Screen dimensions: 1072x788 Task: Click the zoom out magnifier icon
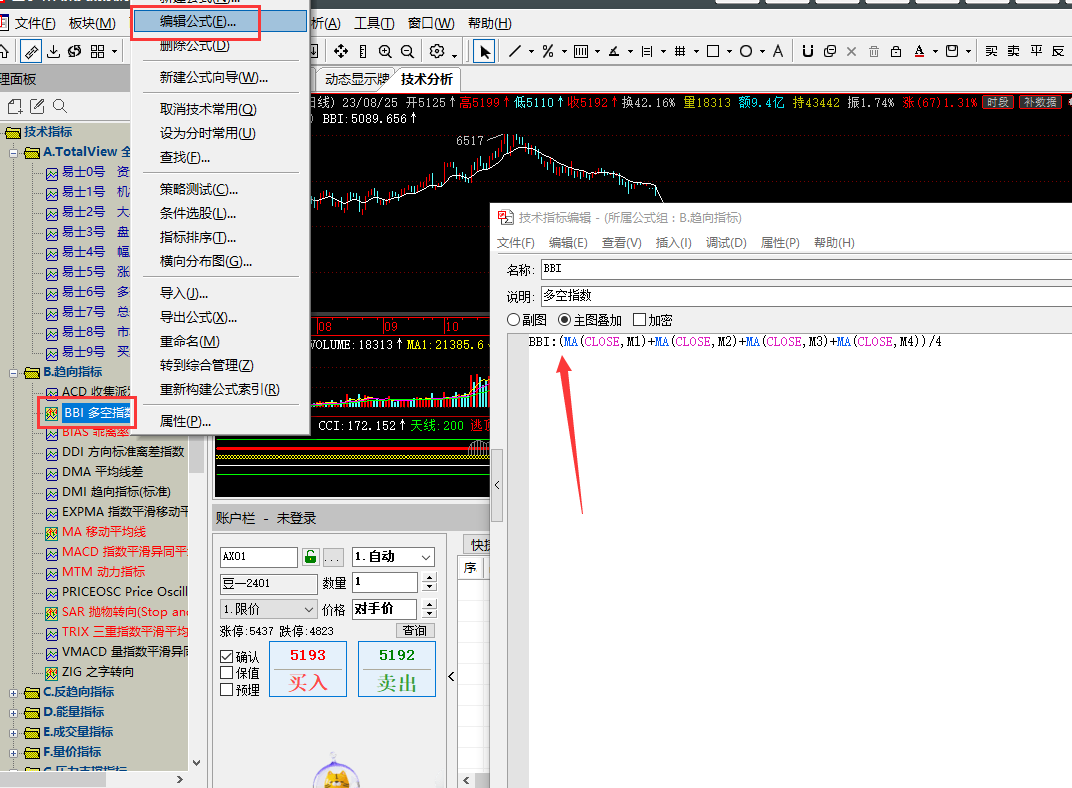(x=407, y=51)
